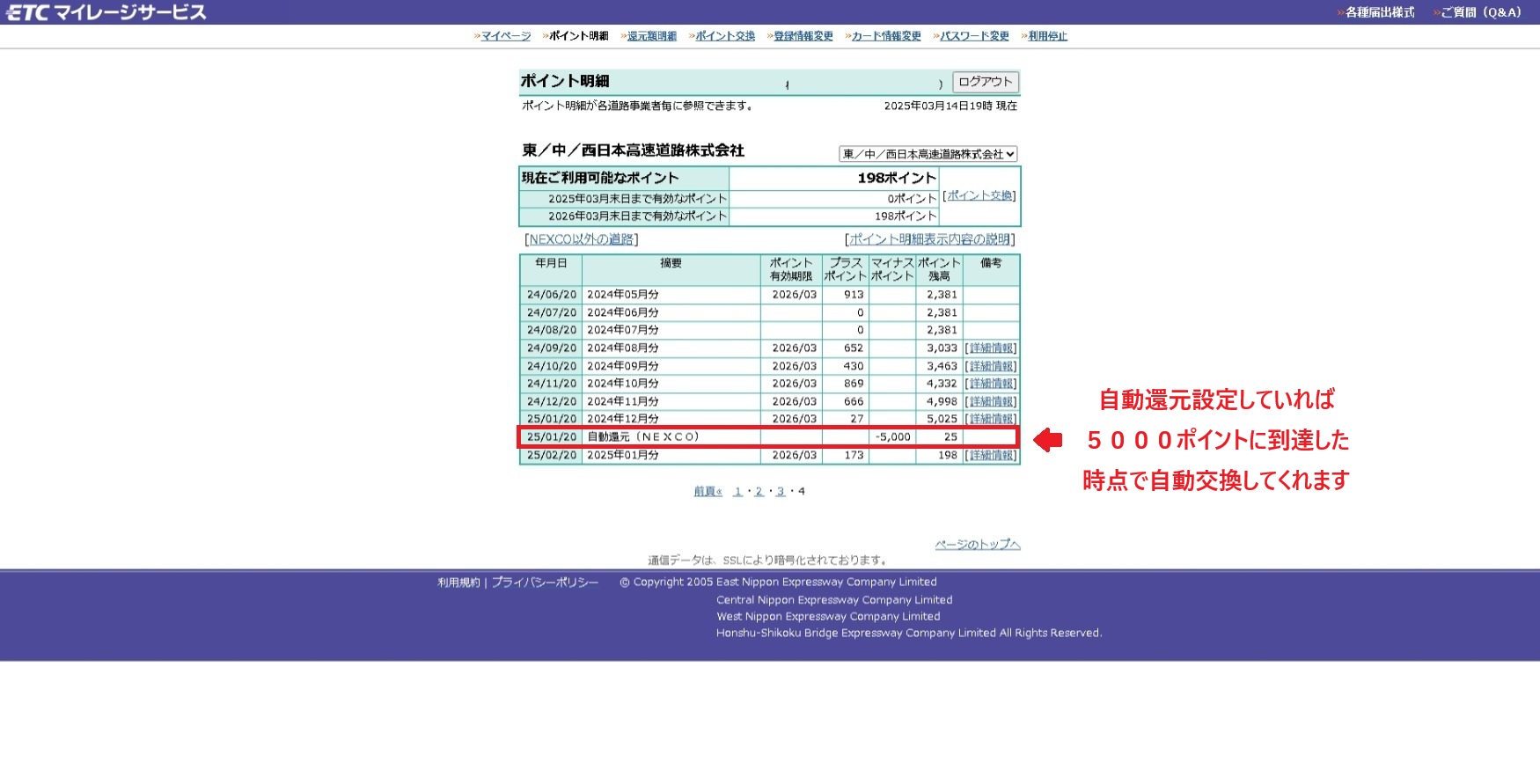Open the マイページ navigation link
This screenshot has height=784, width=1540.
(x=506, y=36)
